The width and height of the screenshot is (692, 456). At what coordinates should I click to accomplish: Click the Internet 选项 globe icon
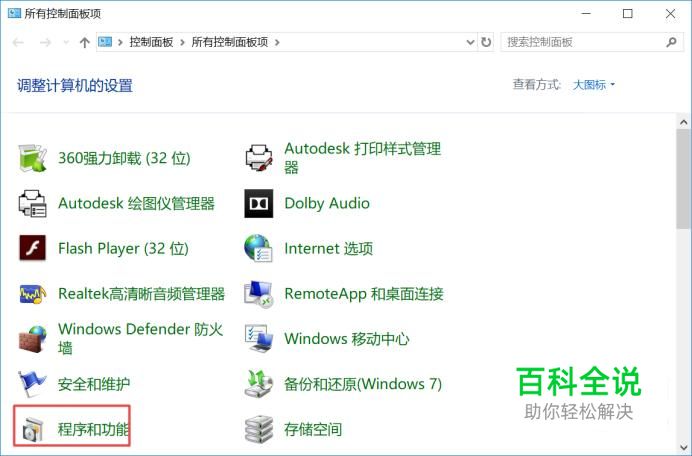(x=259, y=248)
